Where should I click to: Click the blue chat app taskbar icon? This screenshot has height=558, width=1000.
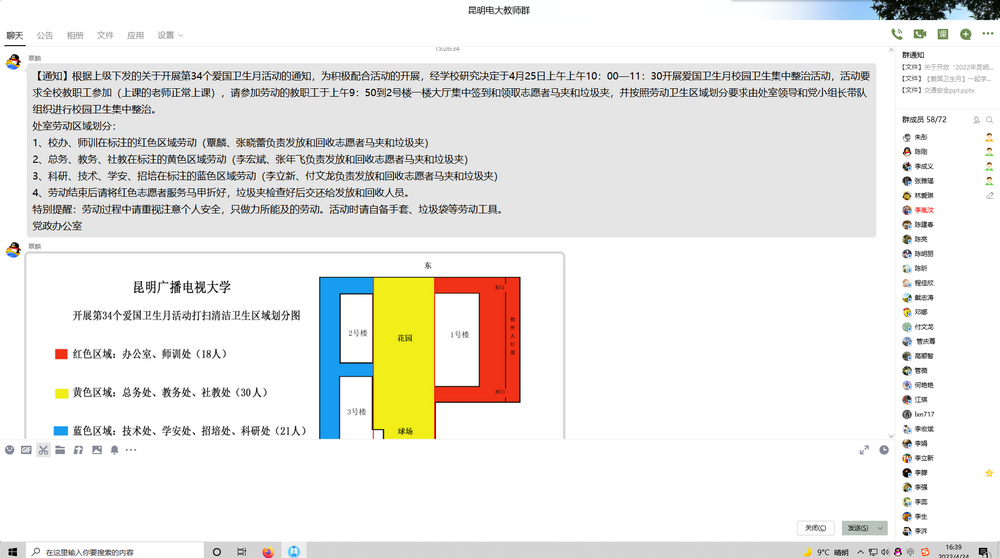pos(294,552)
